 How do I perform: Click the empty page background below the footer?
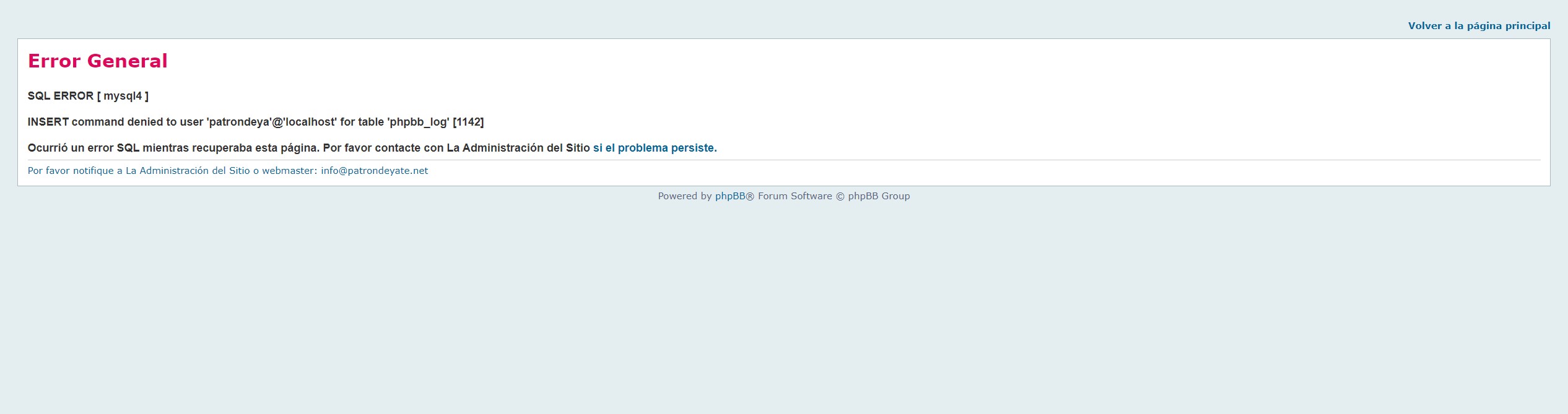(x=784, y=309)
